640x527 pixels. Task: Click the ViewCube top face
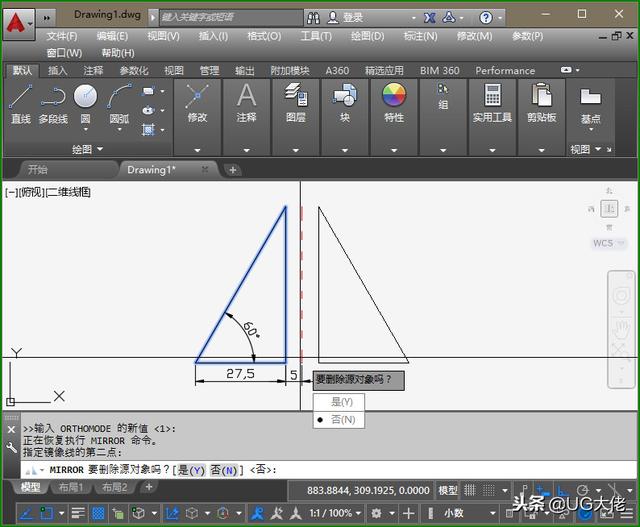pos(609,209)
